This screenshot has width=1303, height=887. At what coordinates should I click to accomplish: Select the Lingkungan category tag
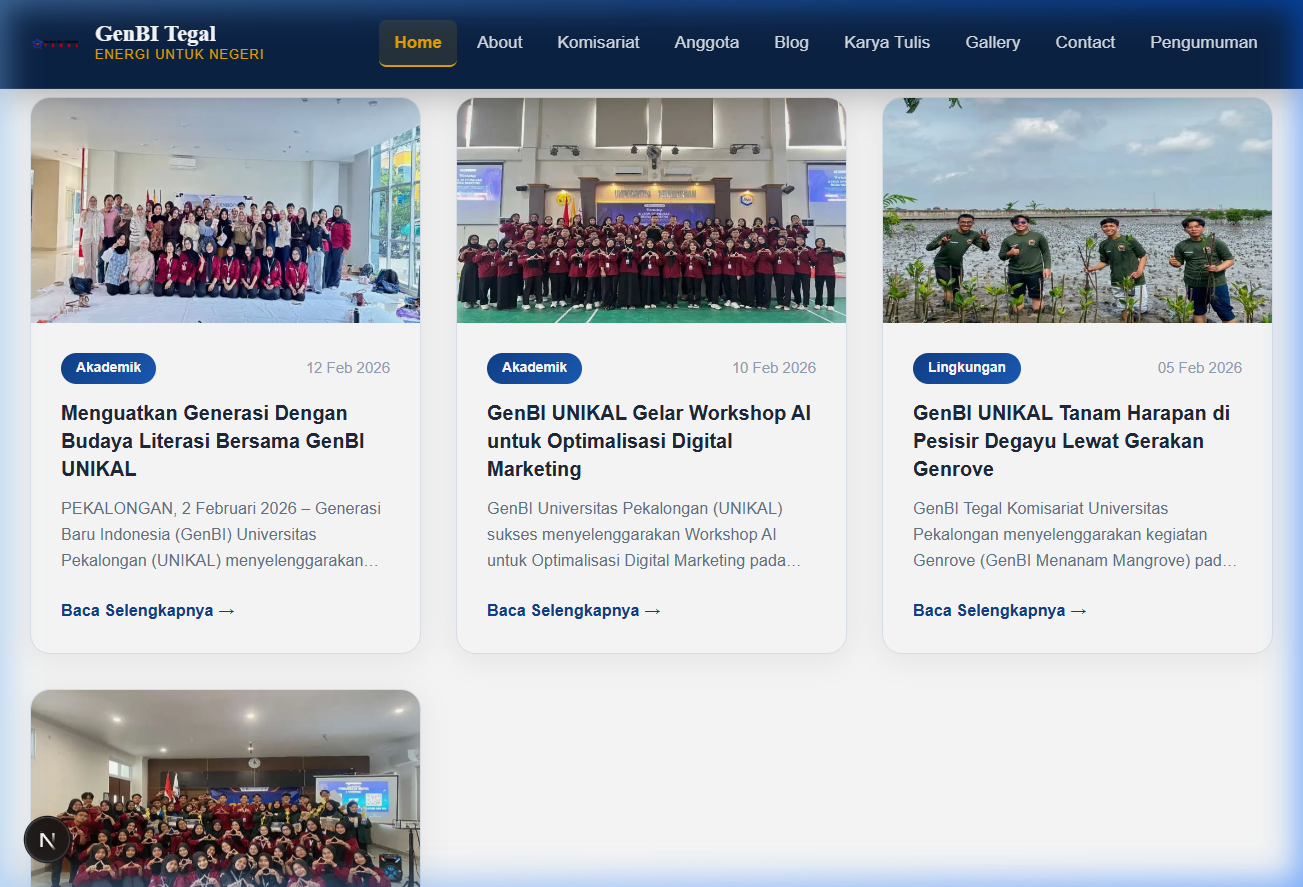[x=967, y=368]
